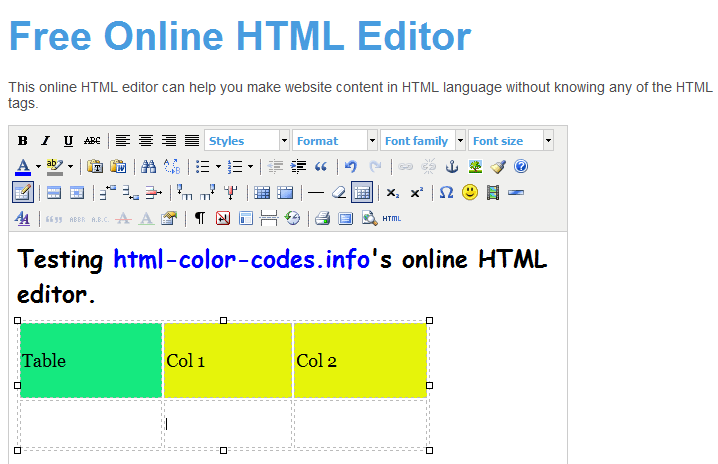Click the Insert Page Break icon
Screen dimensions: 718x464
click(x=269, y=218)
